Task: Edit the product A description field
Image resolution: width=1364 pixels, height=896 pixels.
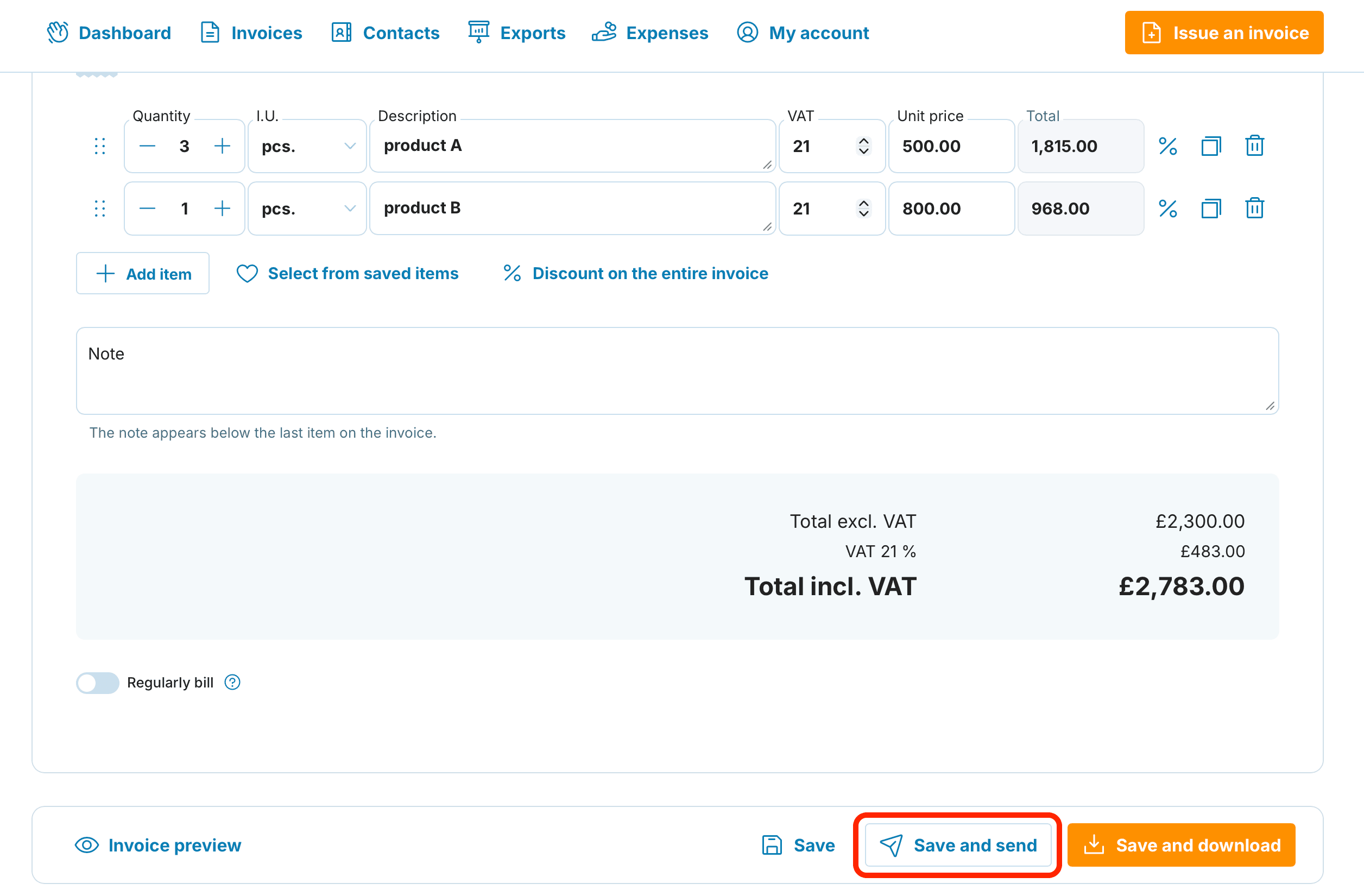Action: pos(572,146)
